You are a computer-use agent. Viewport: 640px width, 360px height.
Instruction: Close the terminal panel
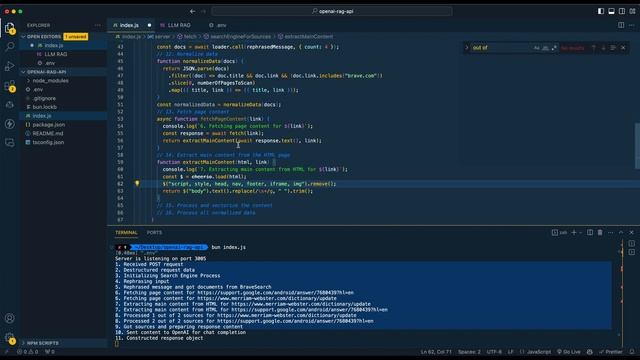click(x=631, y=232)
